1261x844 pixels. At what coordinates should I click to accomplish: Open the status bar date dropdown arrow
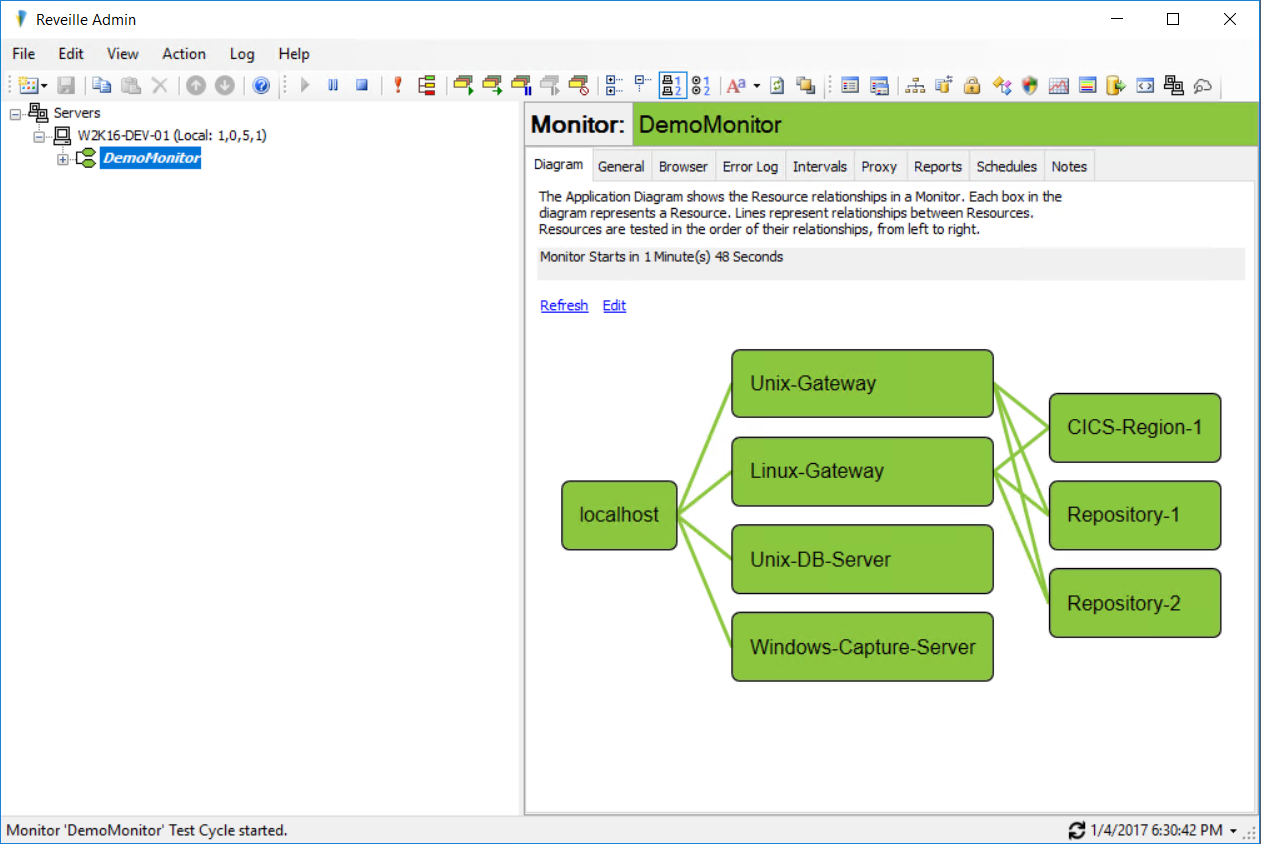tap(1233, 831)
